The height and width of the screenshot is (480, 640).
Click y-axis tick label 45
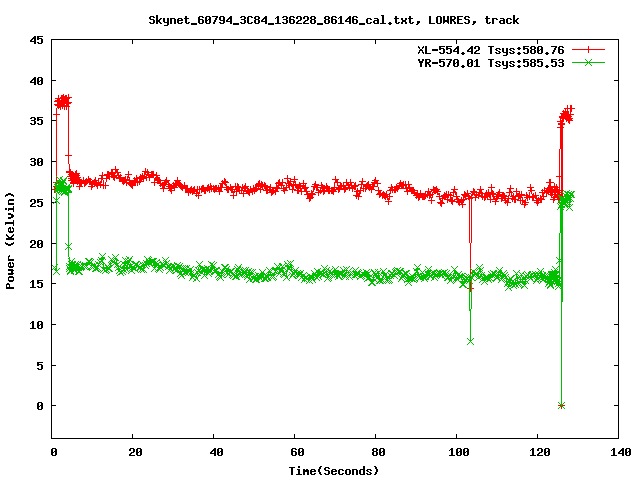coord(36,40)
